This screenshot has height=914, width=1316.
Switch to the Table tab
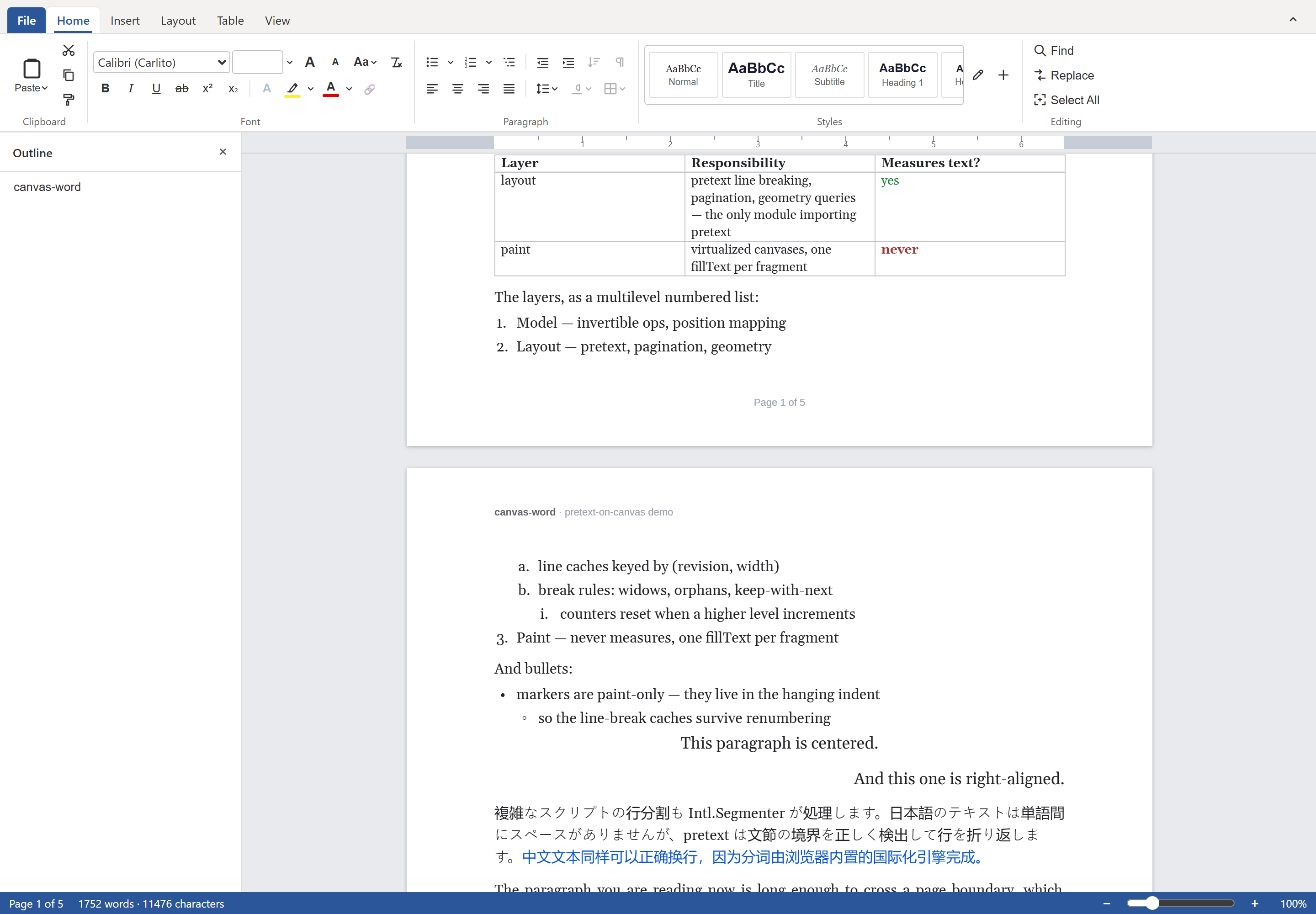[x=230, y=21]
